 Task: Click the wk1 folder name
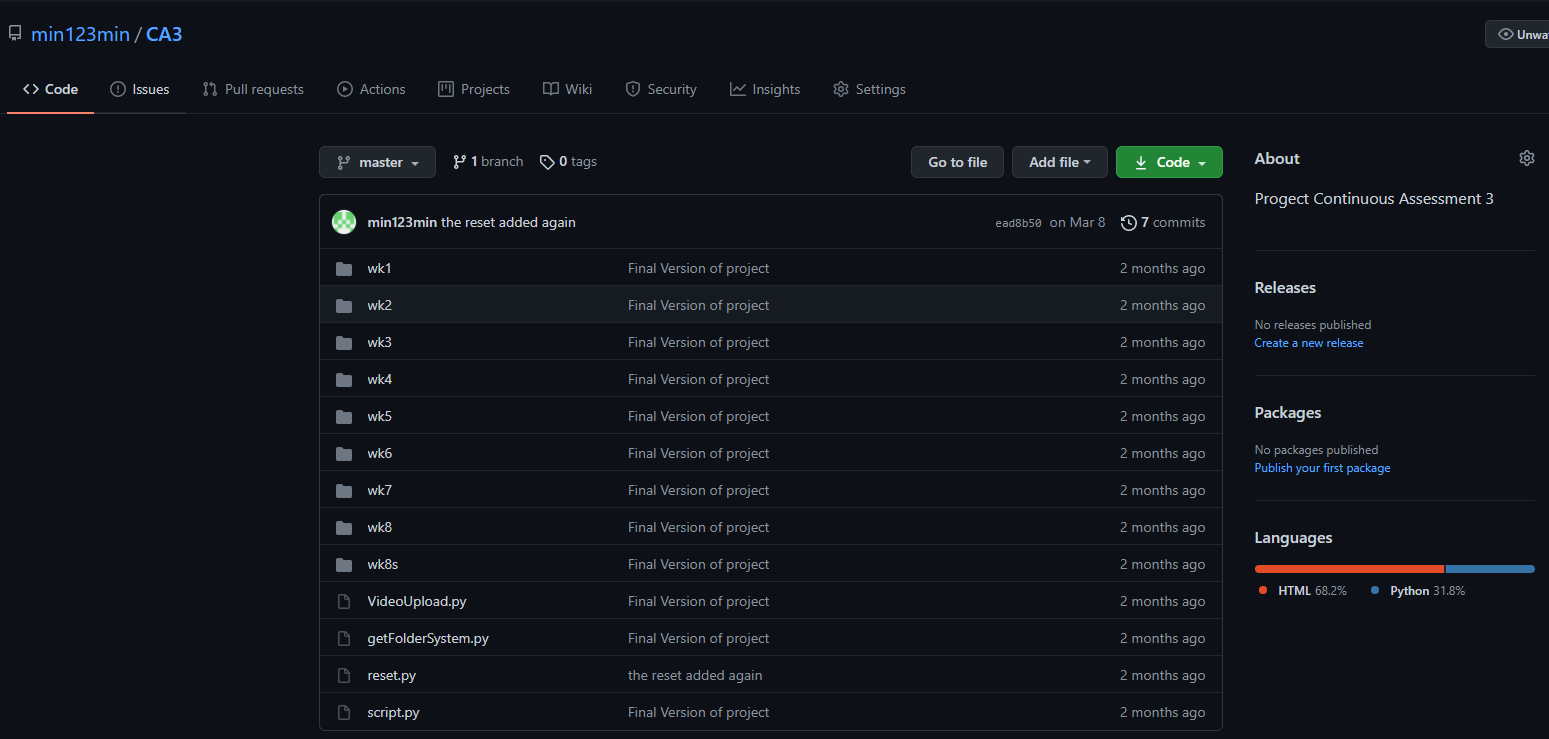(x=379, y=269)
